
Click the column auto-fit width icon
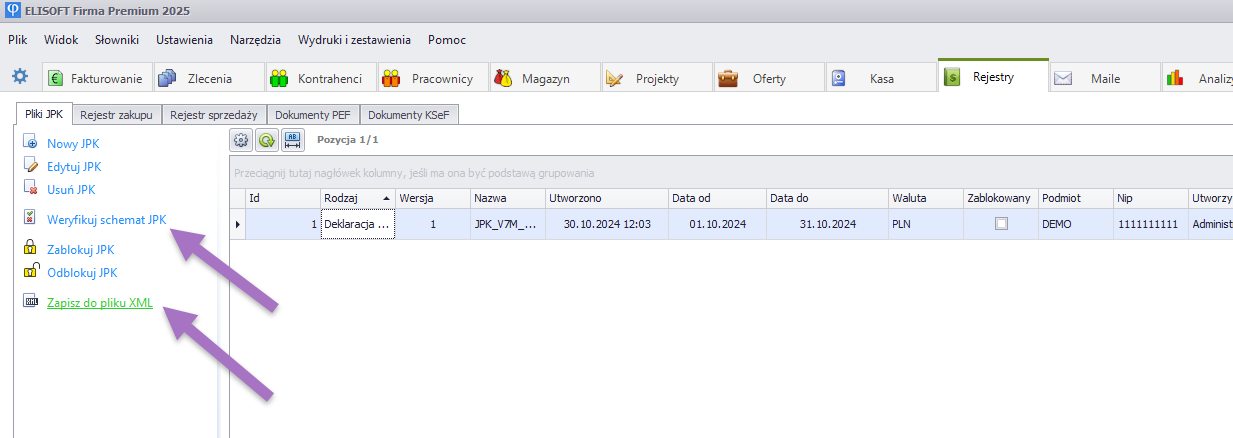pyautogui.click(x=293, y=141)
